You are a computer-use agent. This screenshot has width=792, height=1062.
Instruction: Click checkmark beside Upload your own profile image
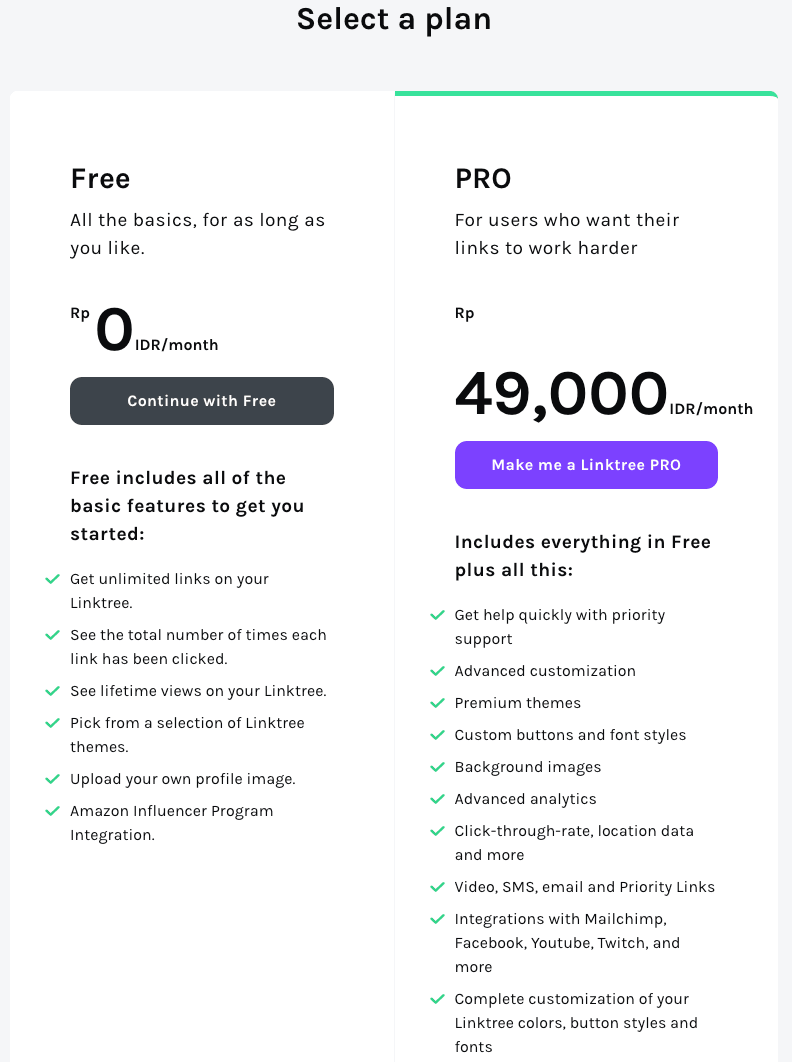[x=52, y=779]
